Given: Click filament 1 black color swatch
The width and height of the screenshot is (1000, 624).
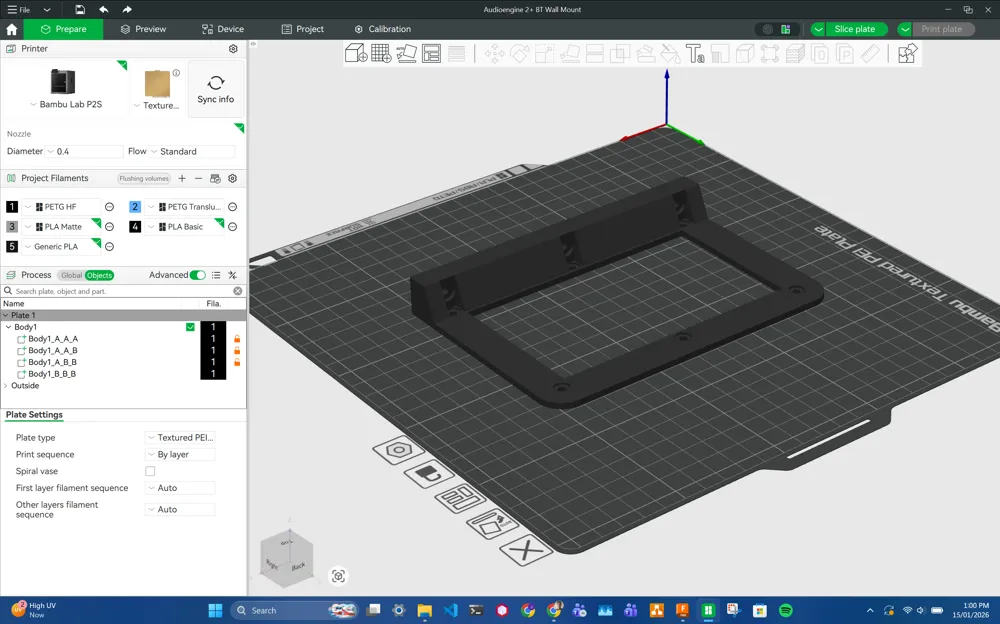Looking at the screenshot, I should point(12,207).
